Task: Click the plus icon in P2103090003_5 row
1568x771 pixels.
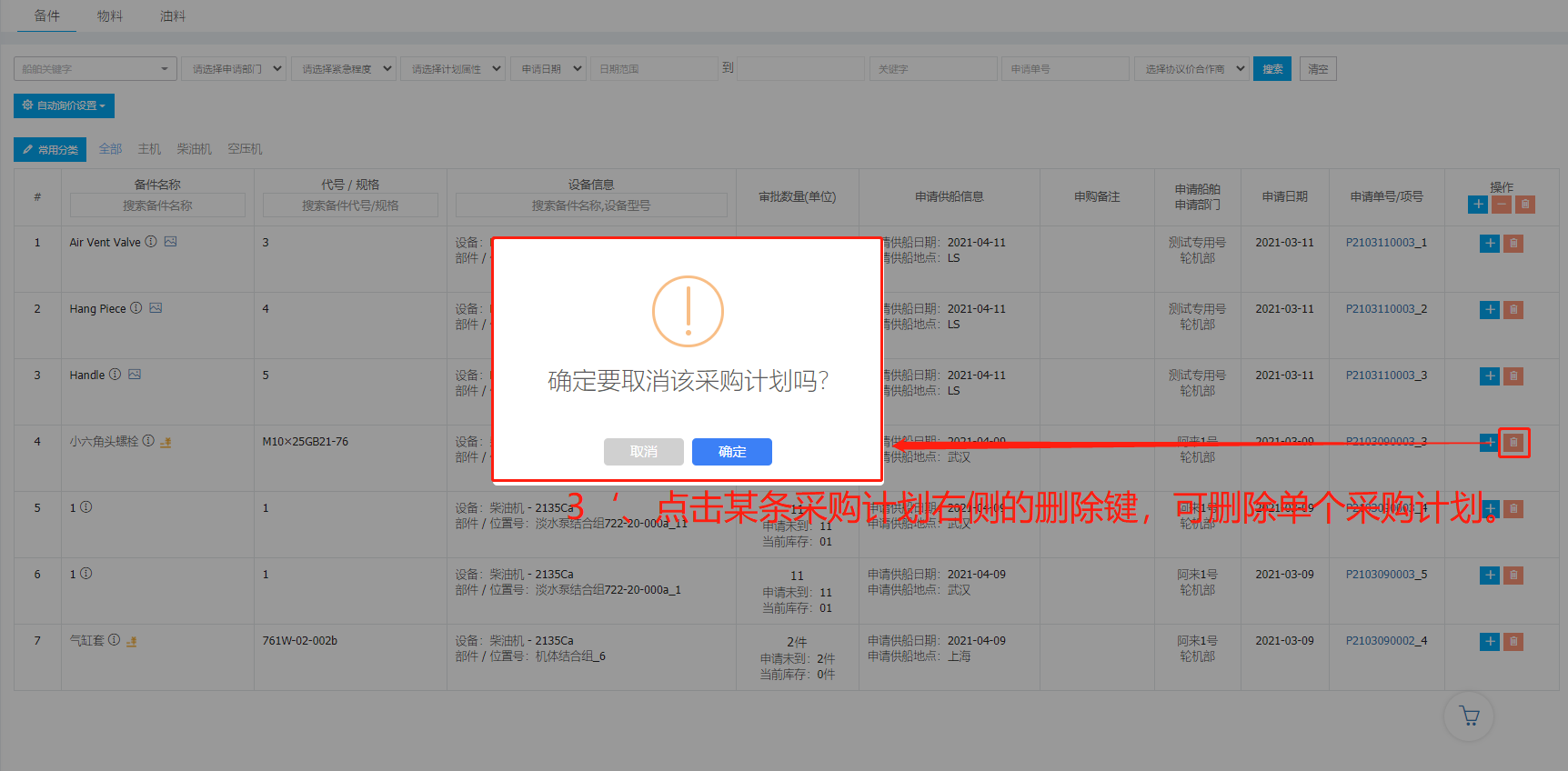Action: [x=1490, y=576]
